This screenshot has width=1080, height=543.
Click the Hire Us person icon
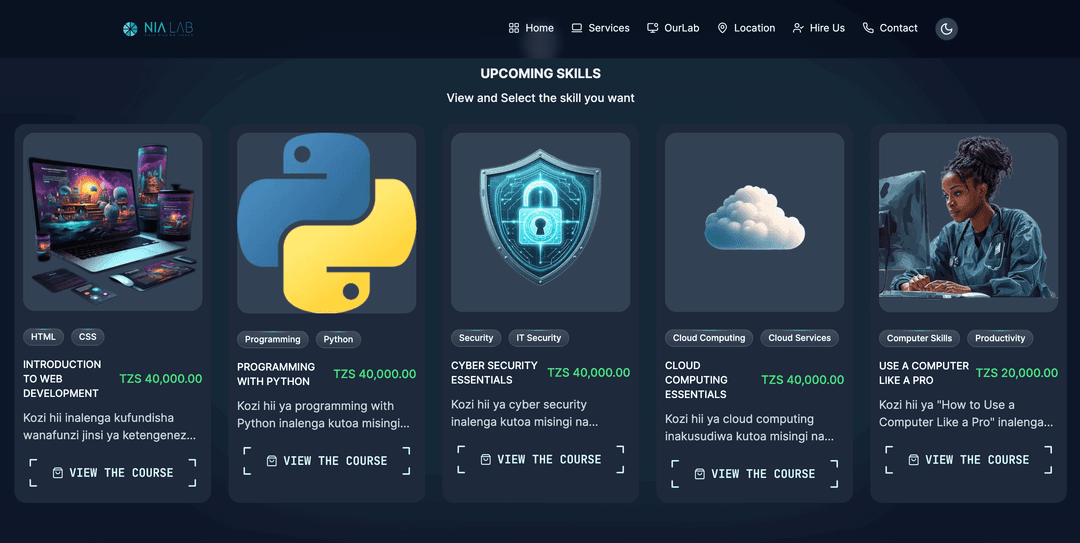coord(798,28)
